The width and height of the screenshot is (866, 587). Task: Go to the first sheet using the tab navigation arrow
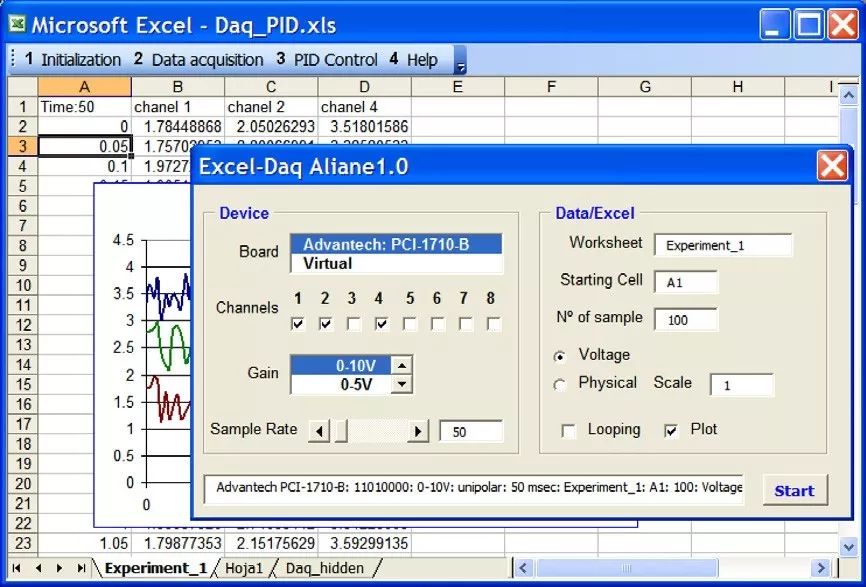click(17, 568)
